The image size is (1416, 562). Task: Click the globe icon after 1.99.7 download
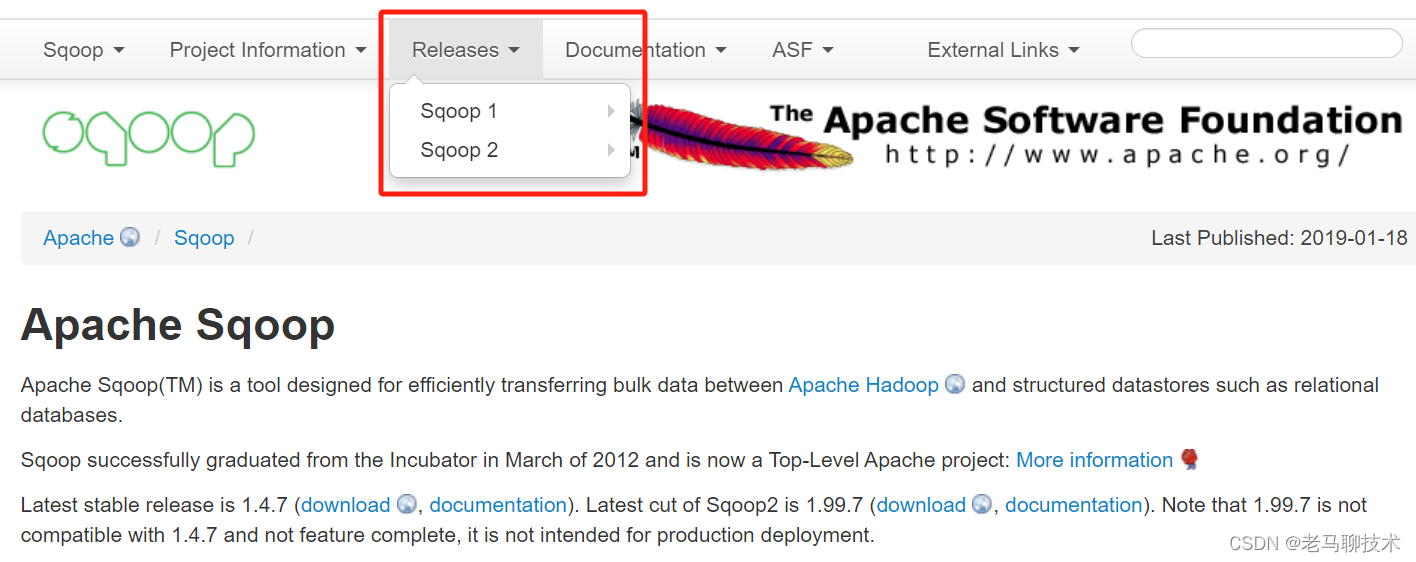tap(982, 504)
